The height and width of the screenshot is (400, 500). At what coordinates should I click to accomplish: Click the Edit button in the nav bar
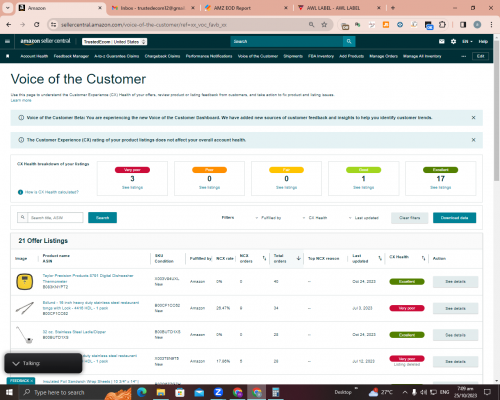click(x=480, y=56)
